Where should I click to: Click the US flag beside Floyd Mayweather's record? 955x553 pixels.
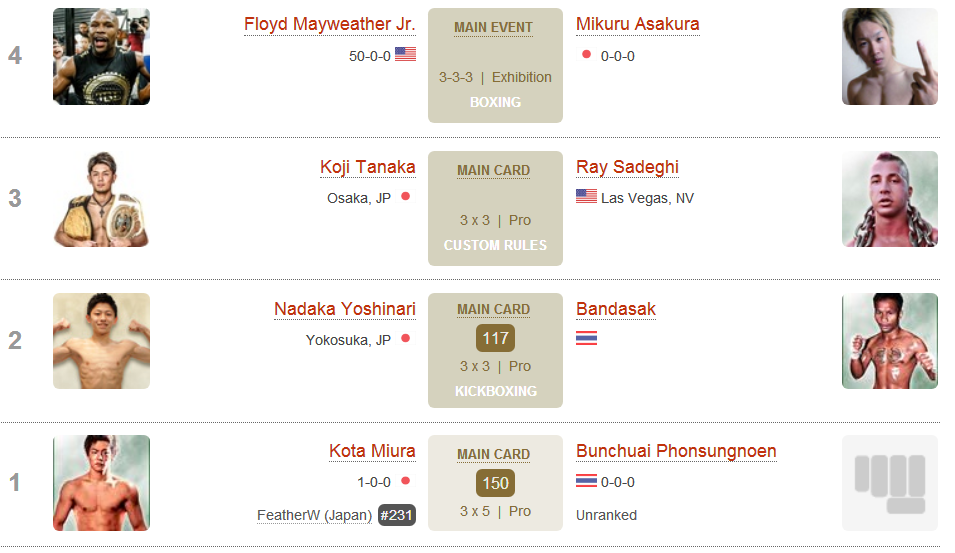tap(405, 54)
